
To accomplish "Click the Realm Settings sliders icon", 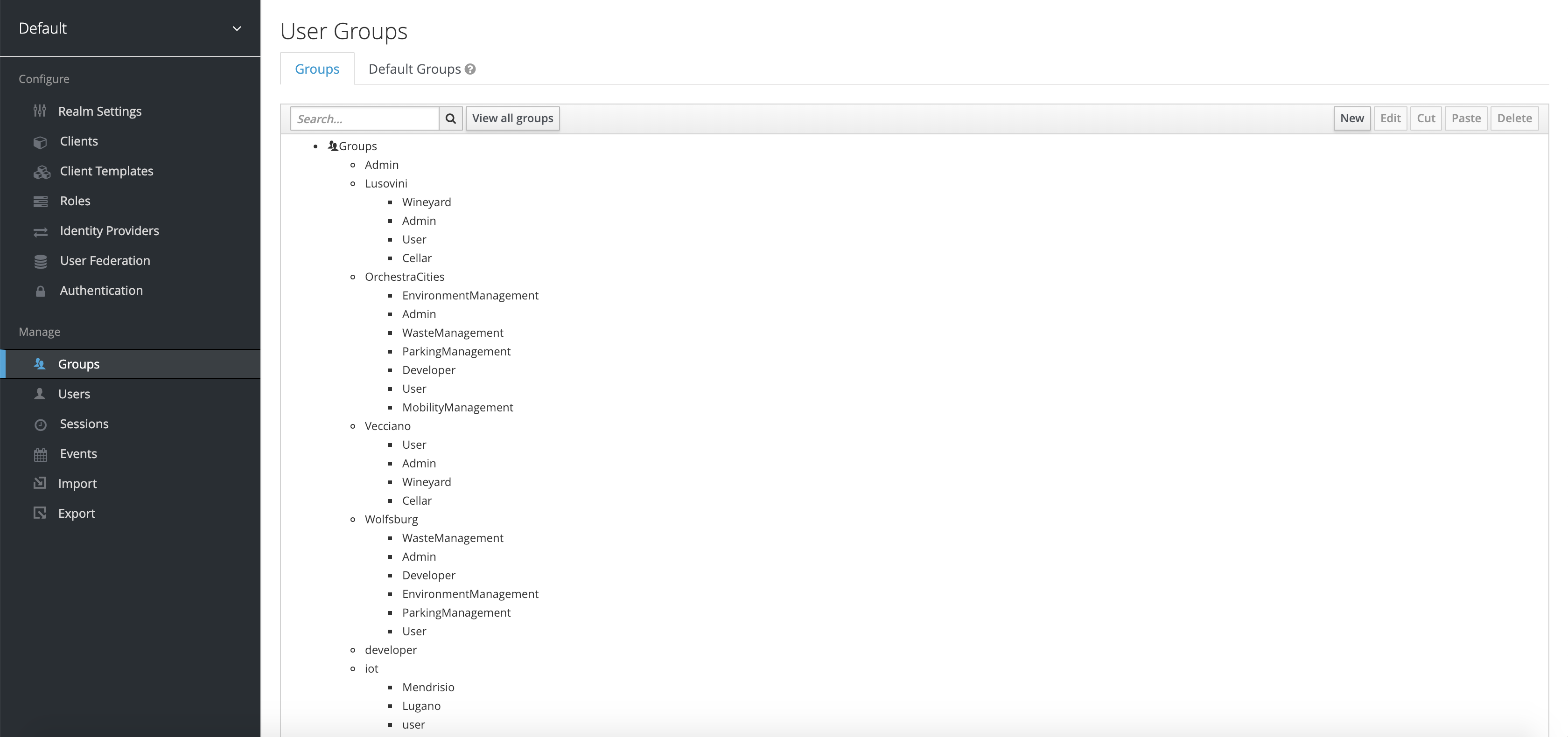I will [40, 111].
